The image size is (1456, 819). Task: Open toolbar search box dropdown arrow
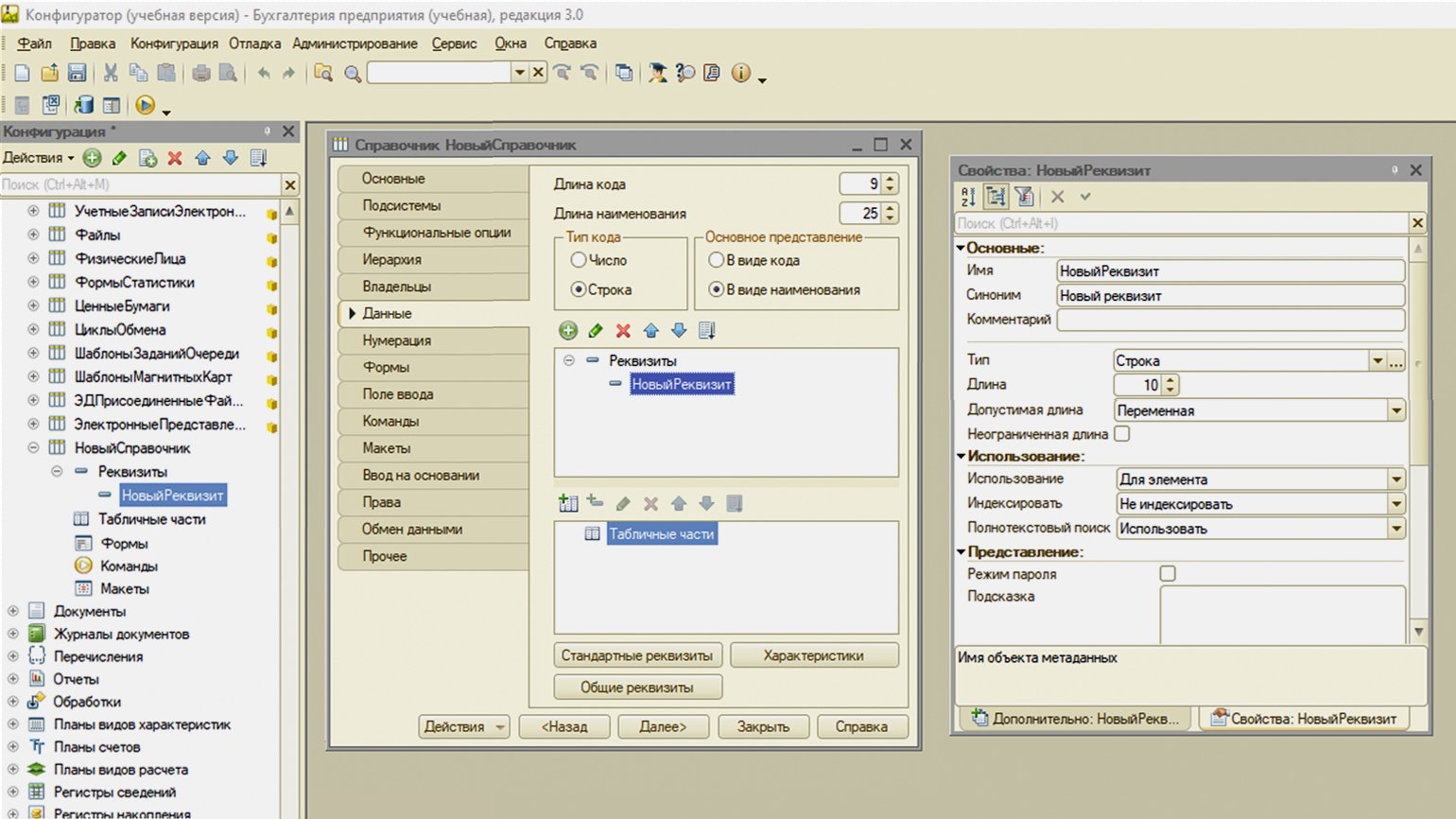click(519, 73)
